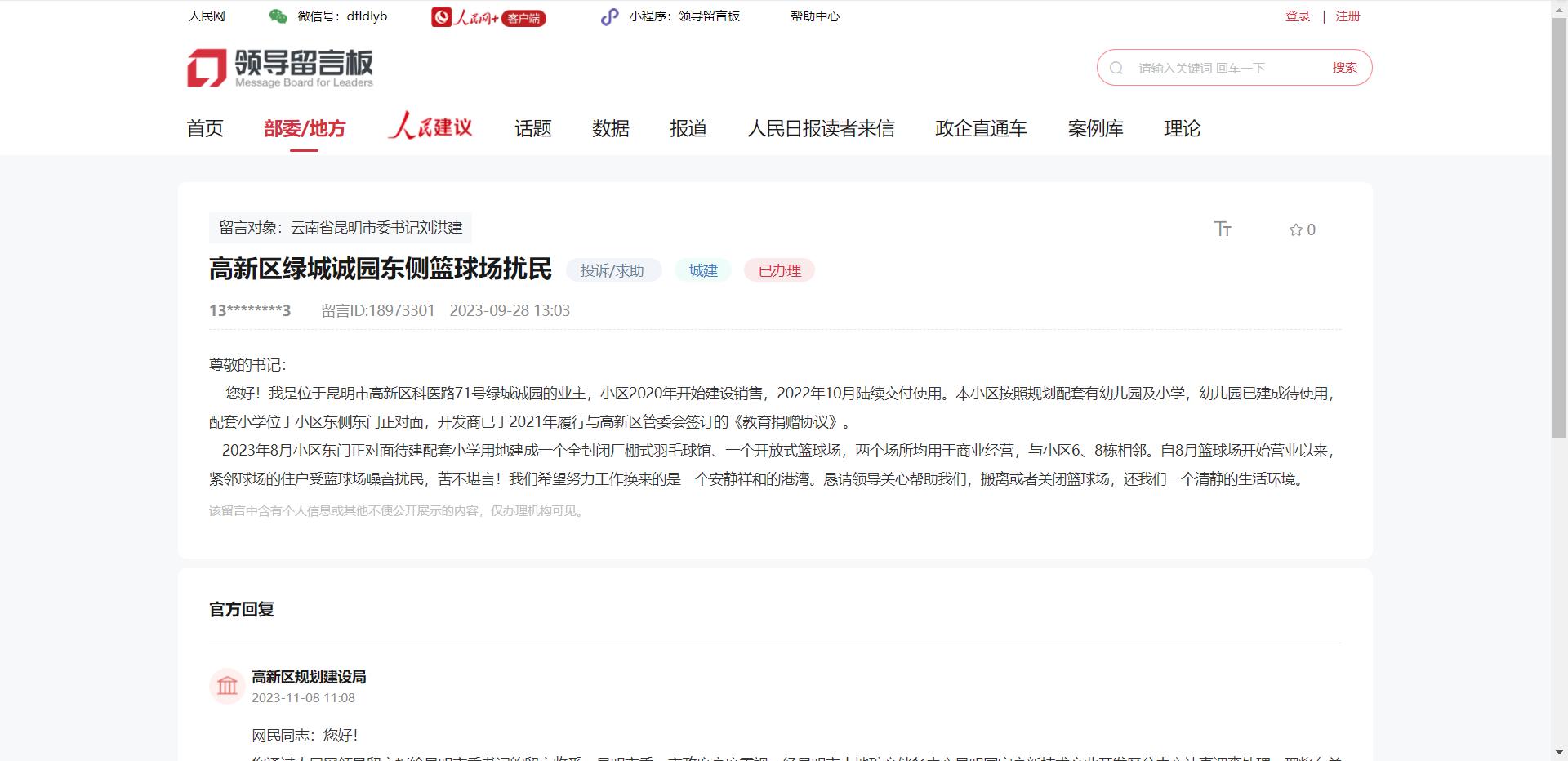Open the 人民网+客户端 app icon
This screenshot has width=1568, height=761.
(x=442, y=16)
